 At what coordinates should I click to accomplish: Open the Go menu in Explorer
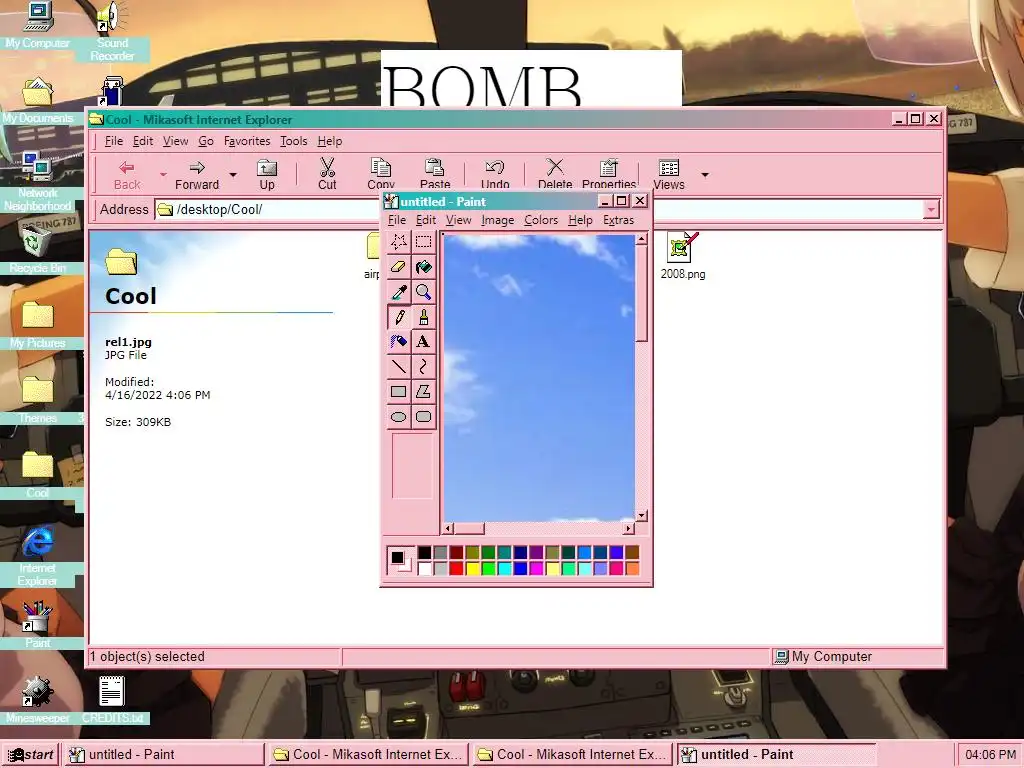tap(206, 141)
